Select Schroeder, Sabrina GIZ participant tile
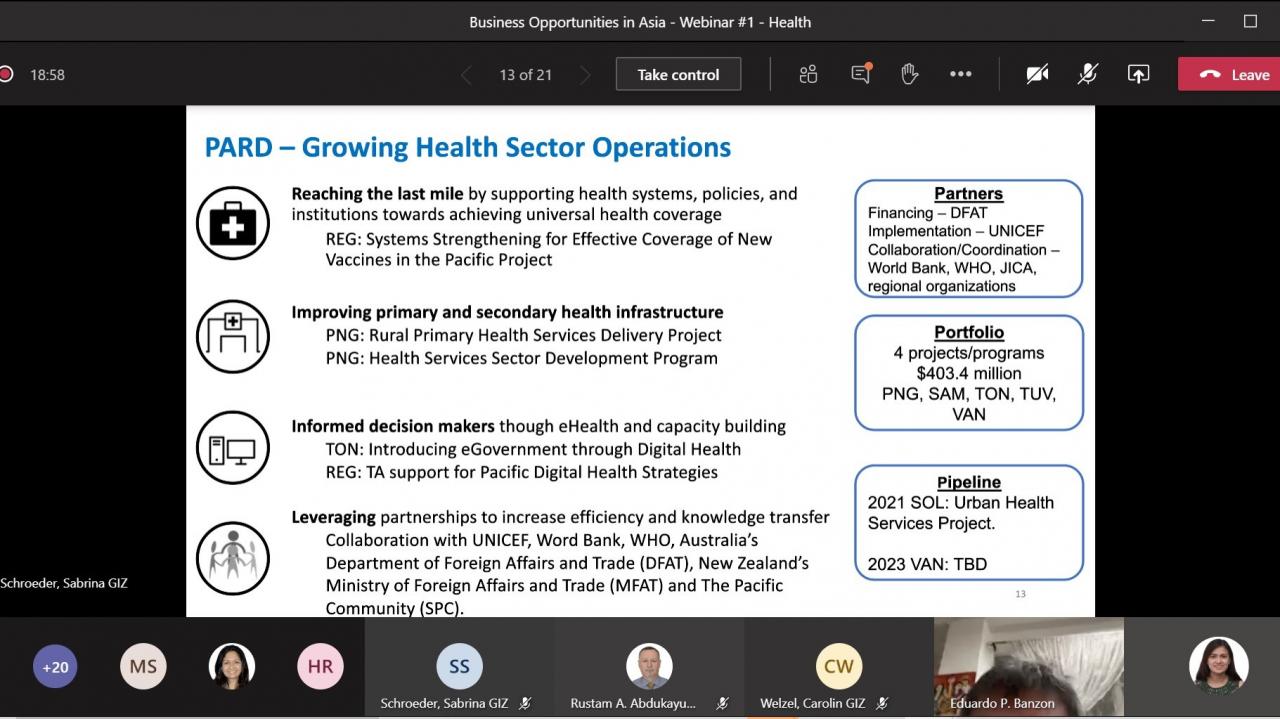This screenshot has height=719, width=1280. (459, 668)
